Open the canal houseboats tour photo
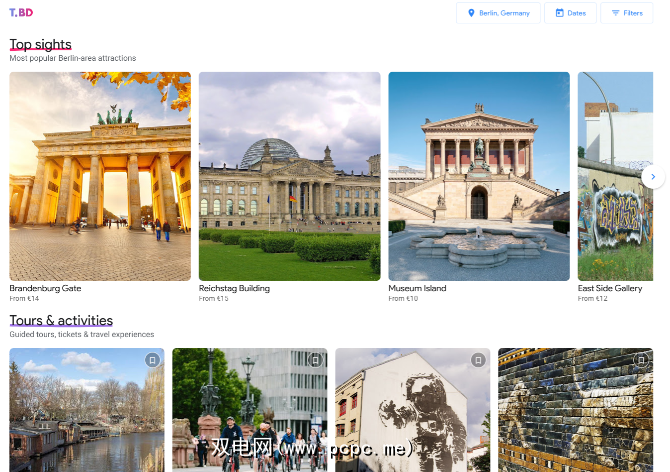Screen dimensions: 670x472 point(87,410)
